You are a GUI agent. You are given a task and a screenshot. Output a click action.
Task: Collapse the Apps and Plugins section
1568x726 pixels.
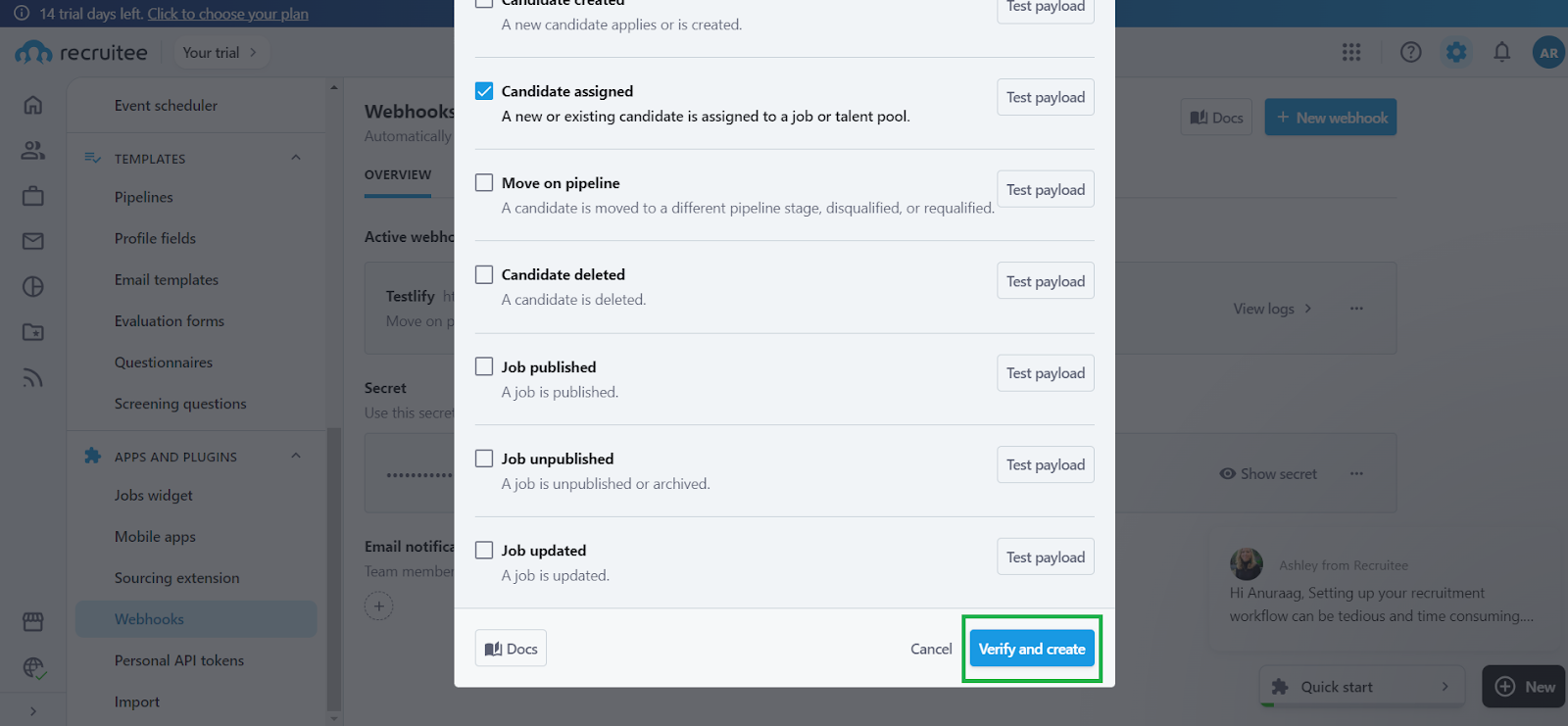pyautogui.click(x=296, y=457)
